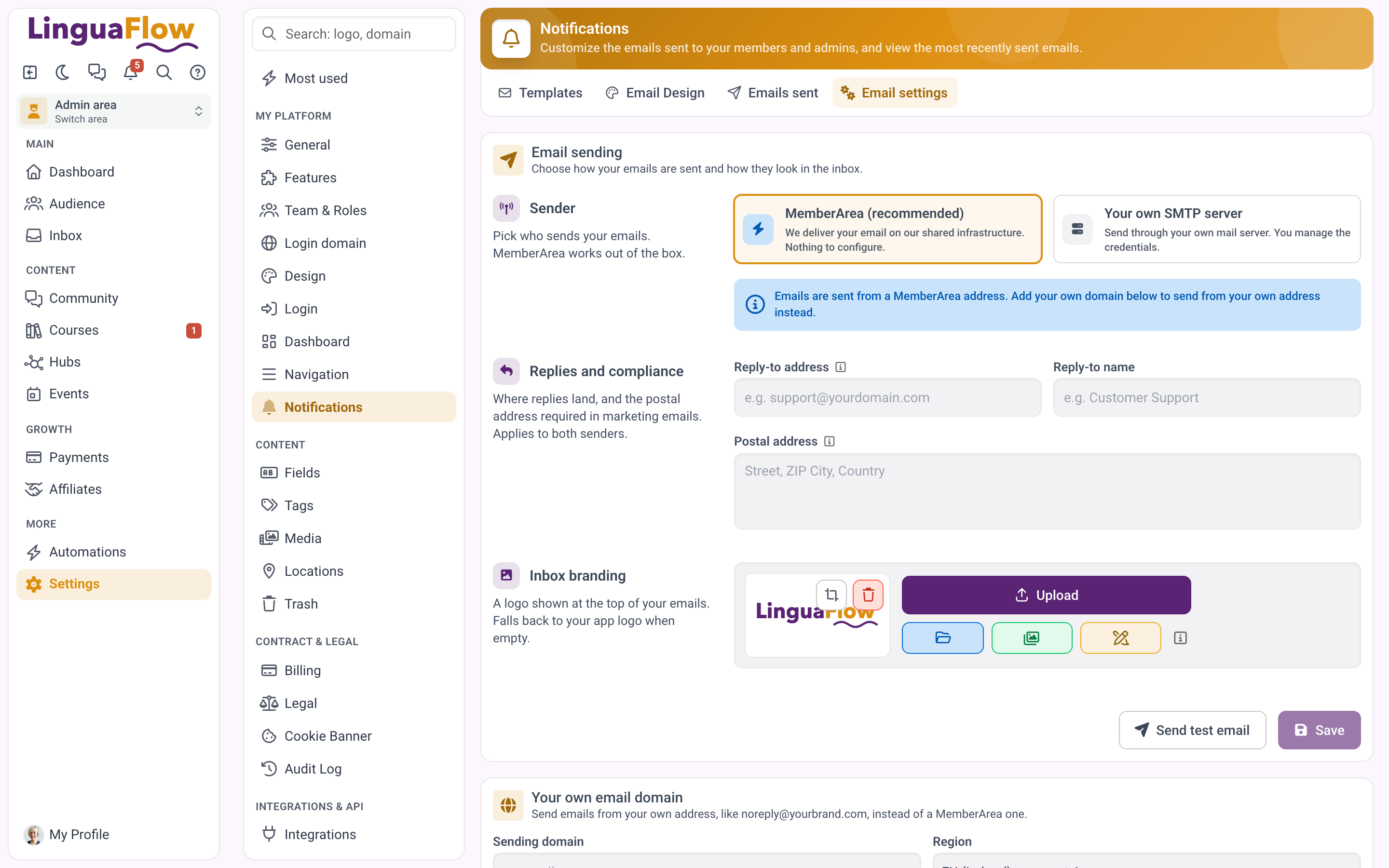Browse files with blue folder button
1389x868 pixels.
[x=942, y=638]
